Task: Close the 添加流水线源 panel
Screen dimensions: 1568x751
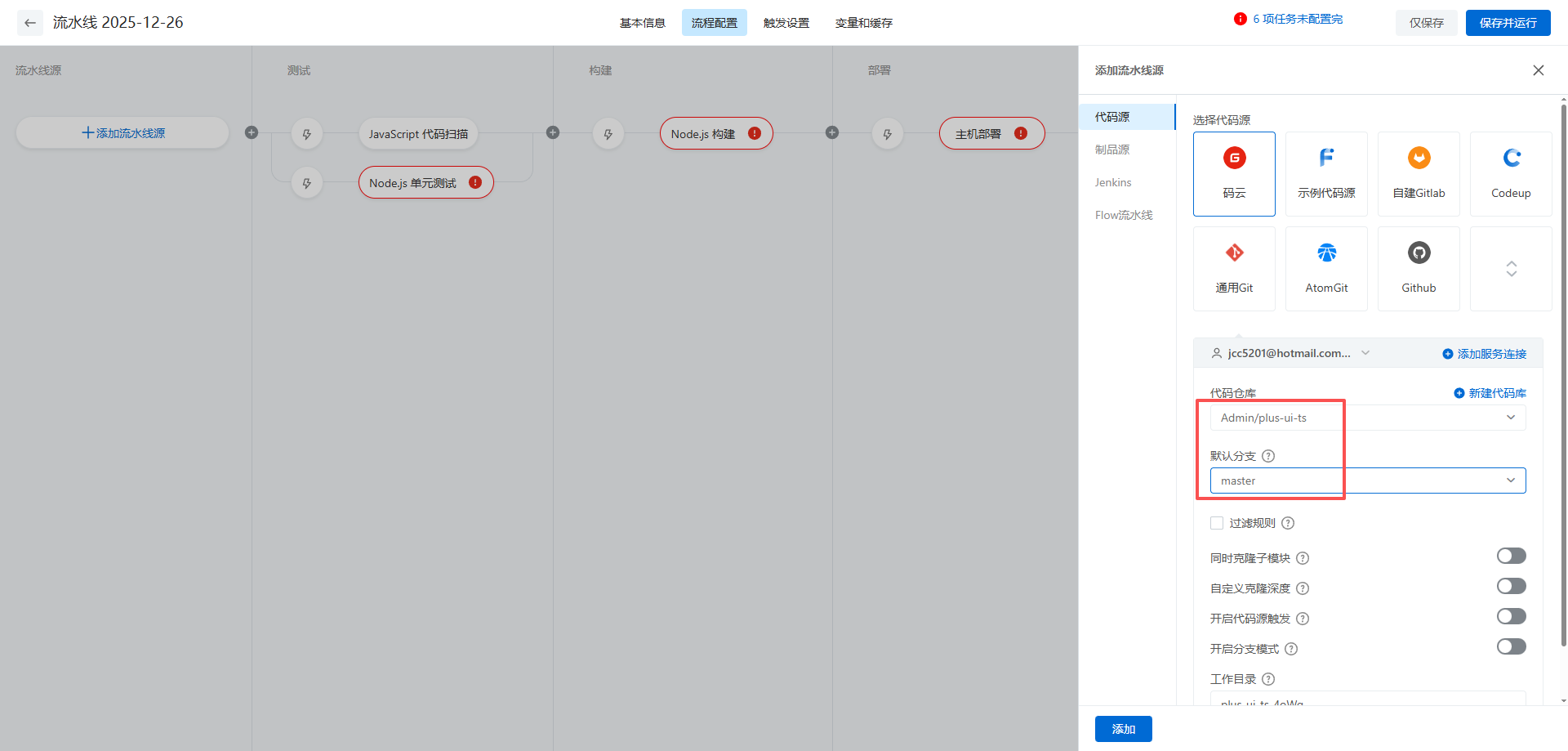Action: click(x=1539, y=70)
